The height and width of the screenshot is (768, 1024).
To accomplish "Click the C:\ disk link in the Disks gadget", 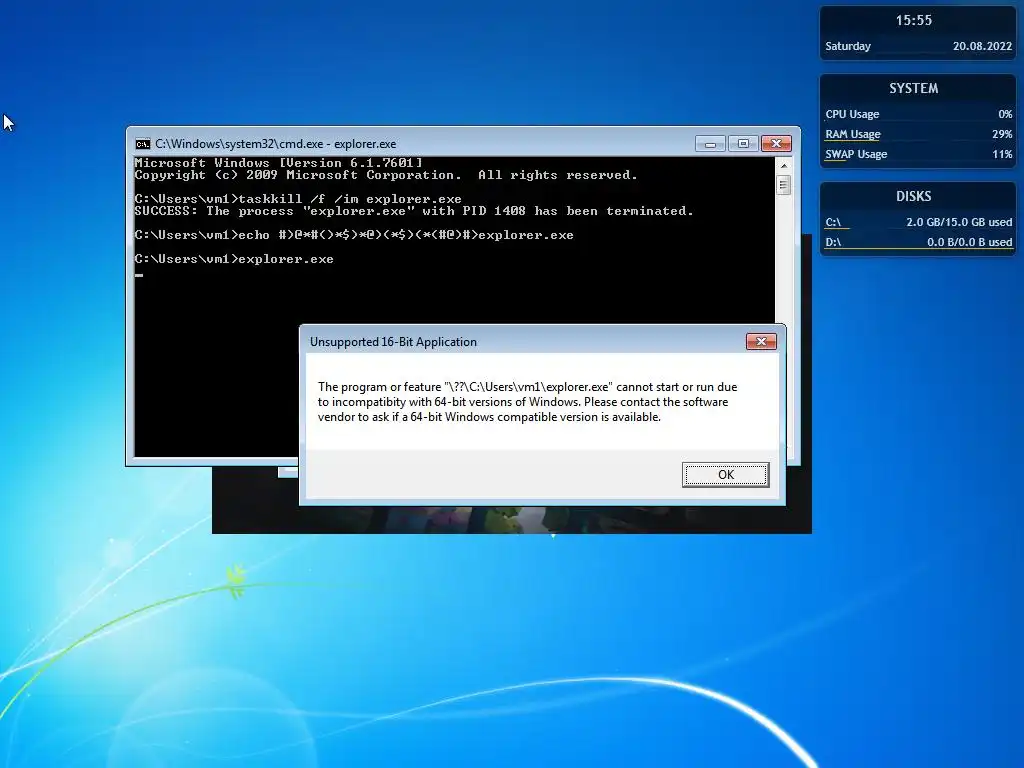I will 833,222.
